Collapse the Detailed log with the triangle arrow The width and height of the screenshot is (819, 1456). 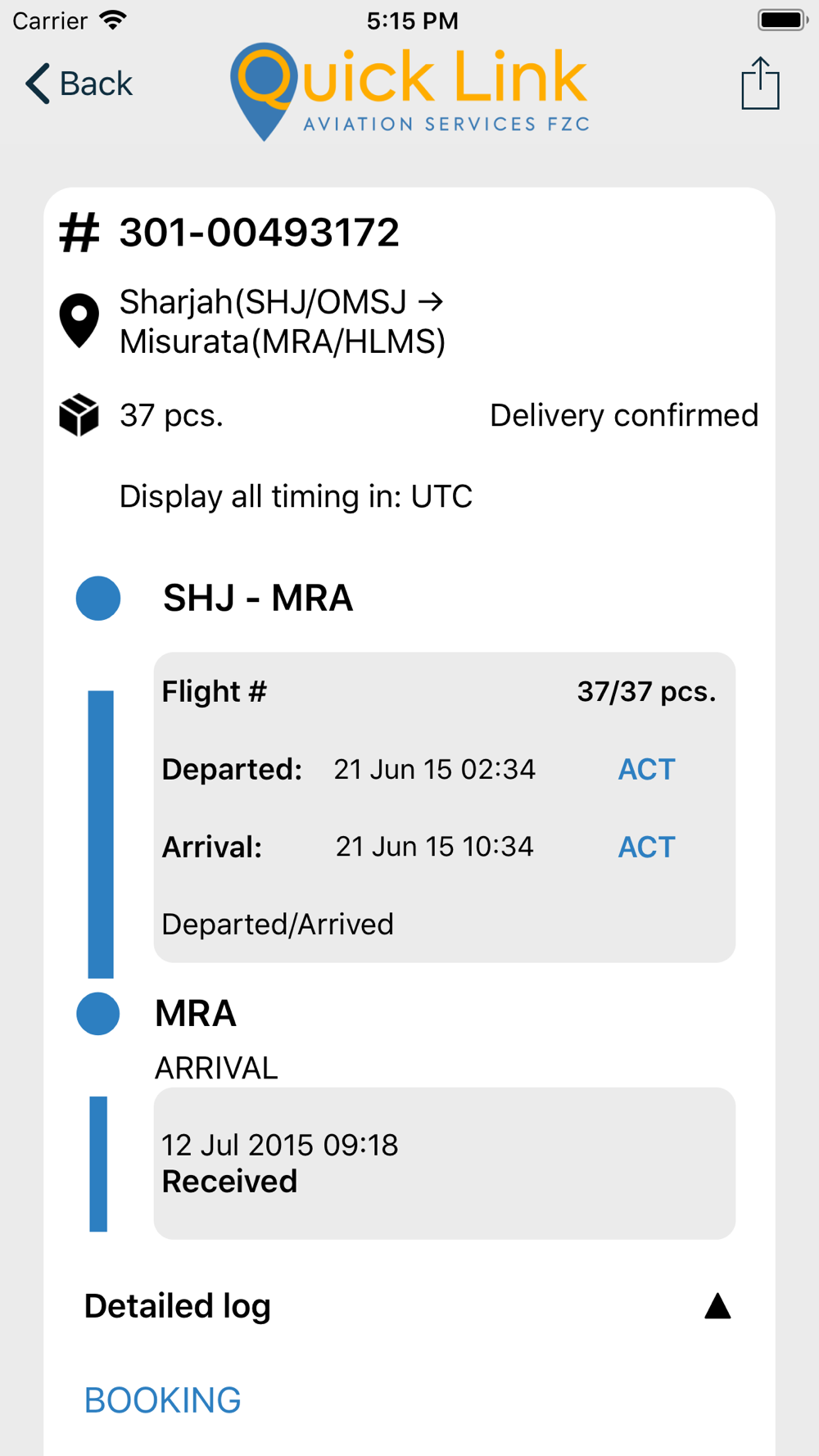717,1306
